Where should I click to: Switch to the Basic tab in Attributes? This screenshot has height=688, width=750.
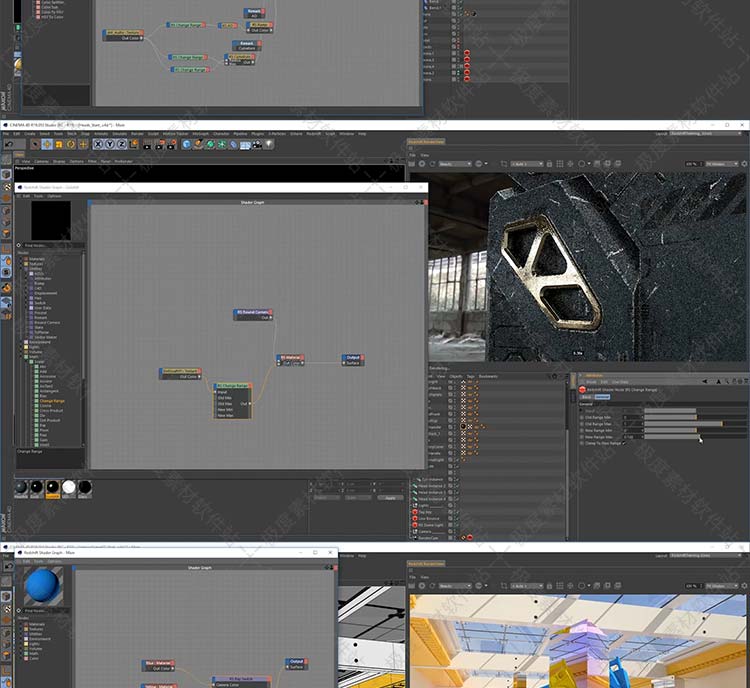tap(586, 397)
